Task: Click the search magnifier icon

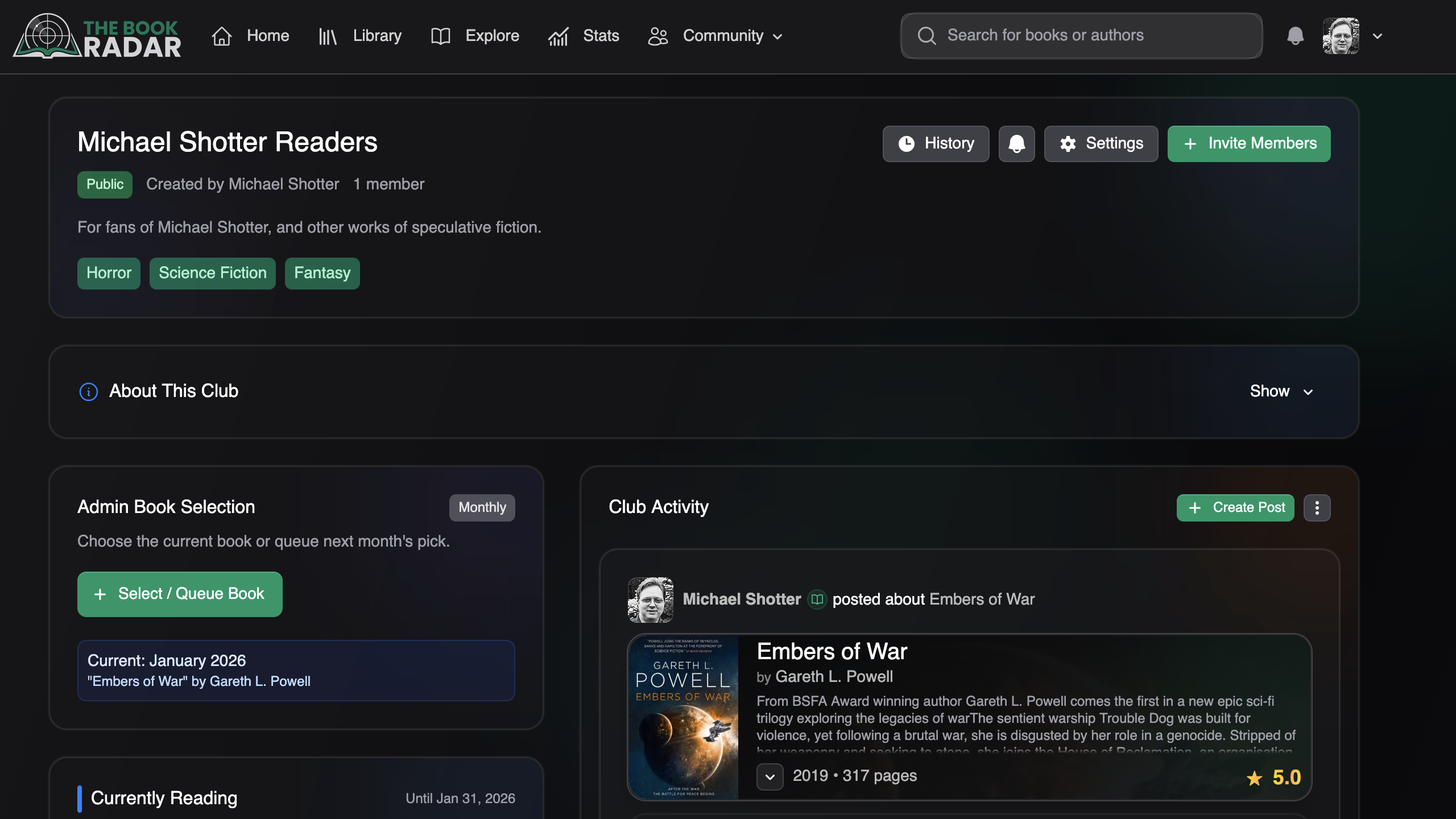Action: tap(926, 36)
